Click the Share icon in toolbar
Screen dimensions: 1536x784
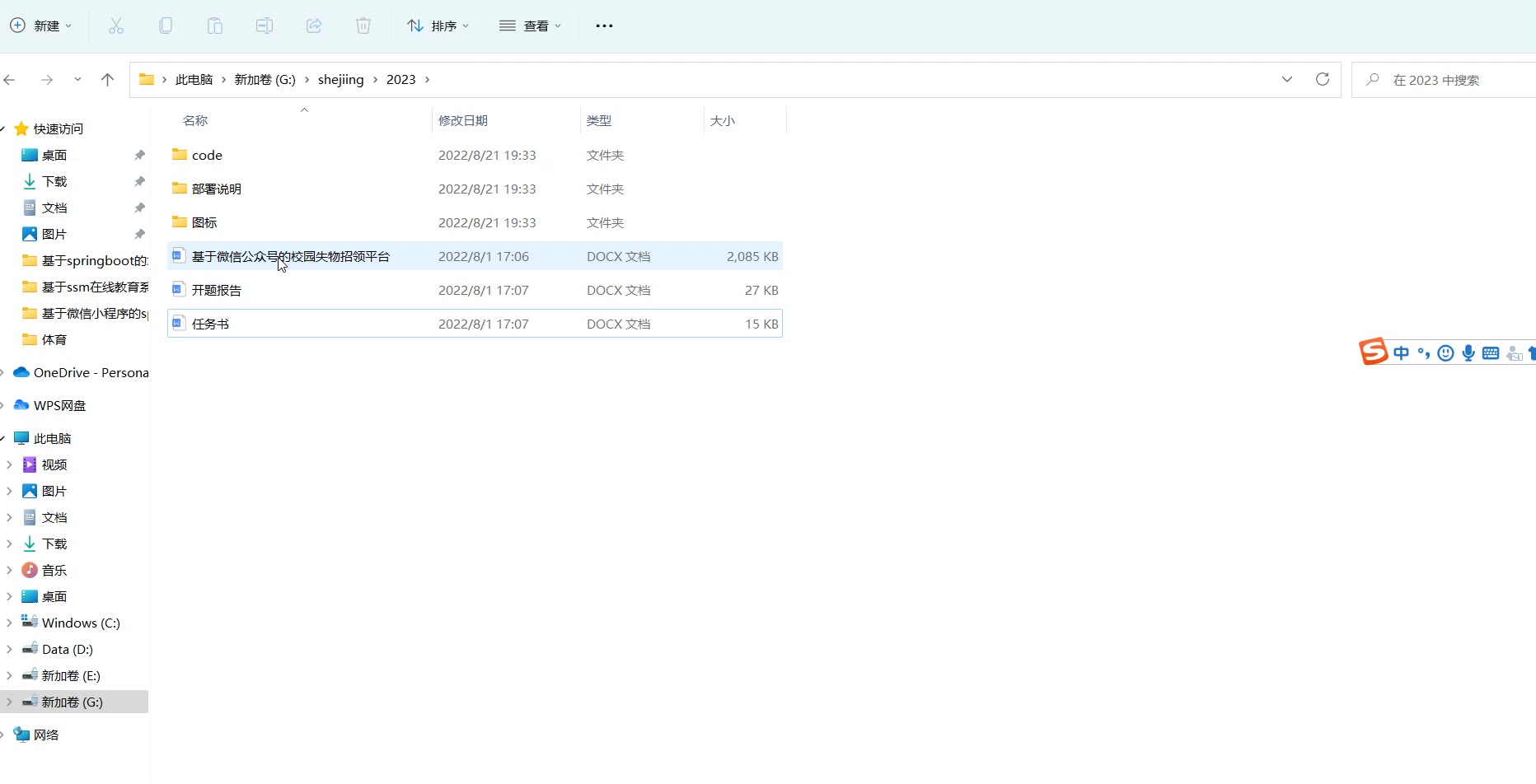click(314, 26)
